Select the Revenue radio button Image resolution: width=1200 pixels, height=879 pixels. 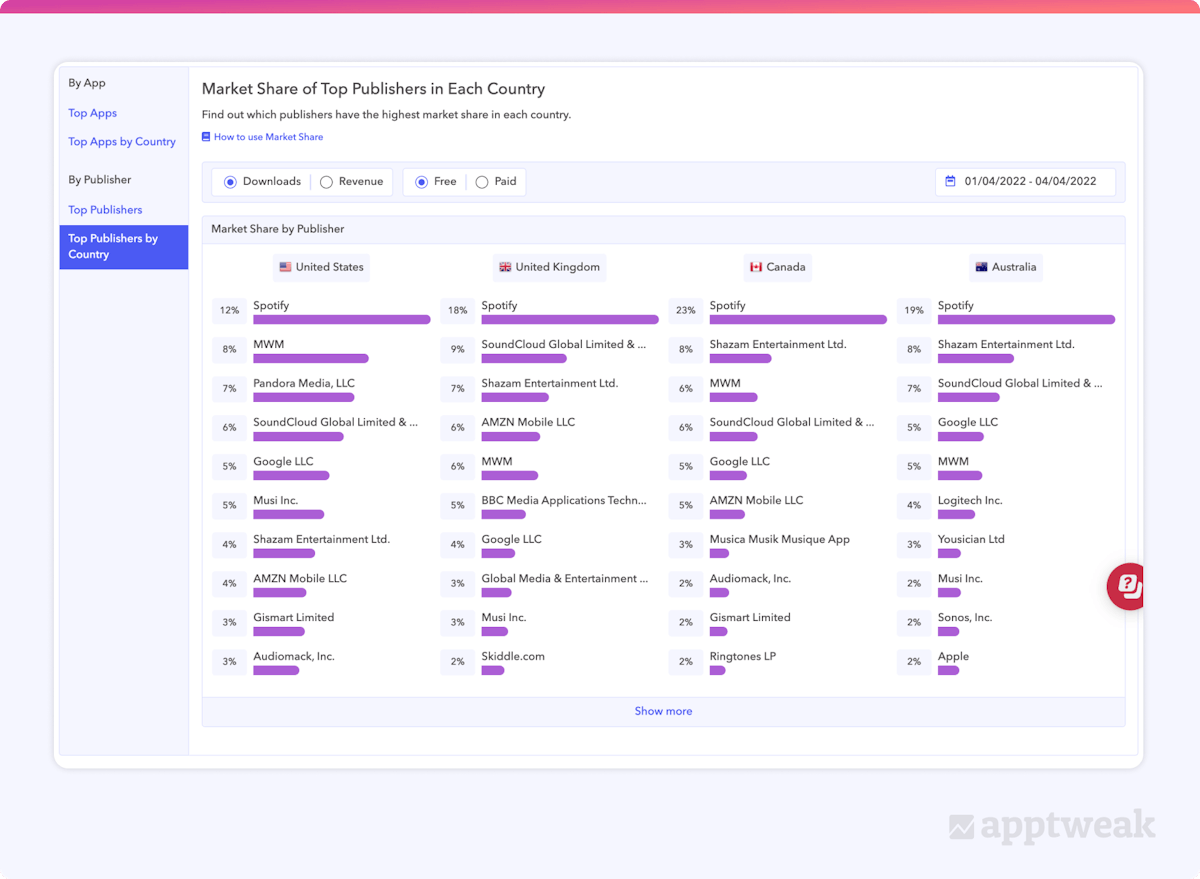pyautogui.click(x=327, y=181)
